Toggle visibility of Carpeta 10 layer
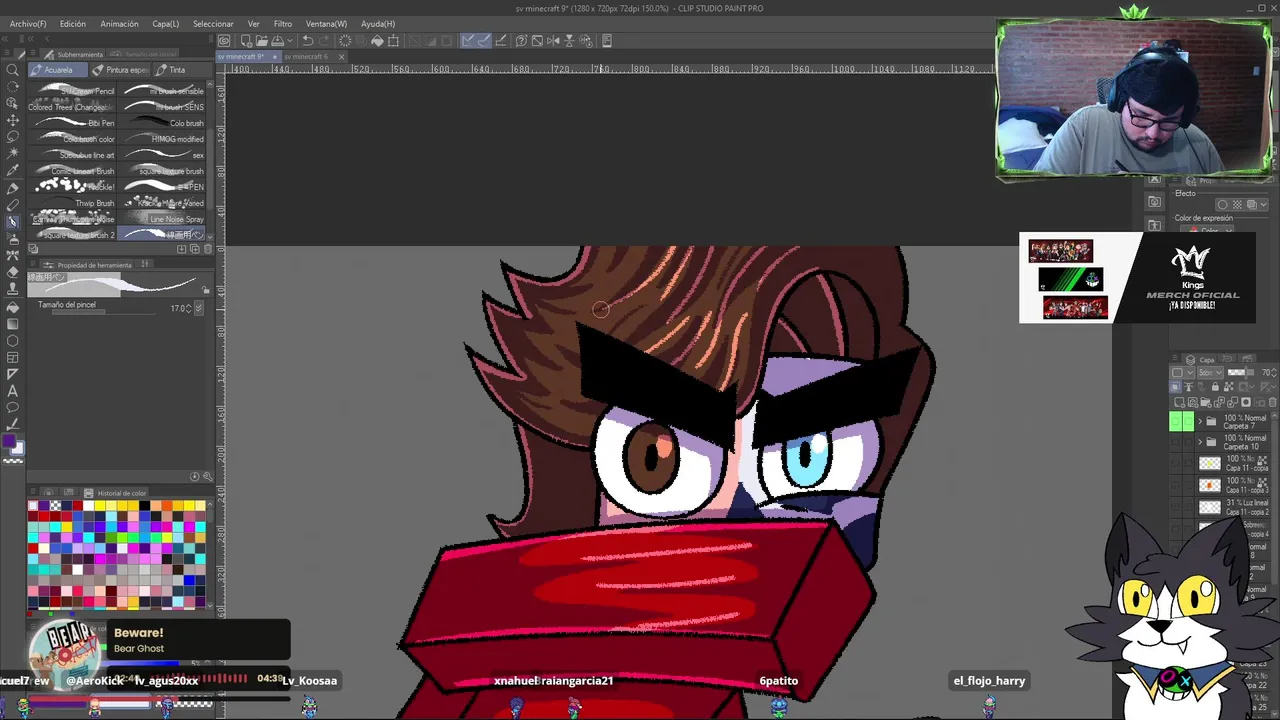Viewport: 1280px width, 720px height. click(1176, 441)
